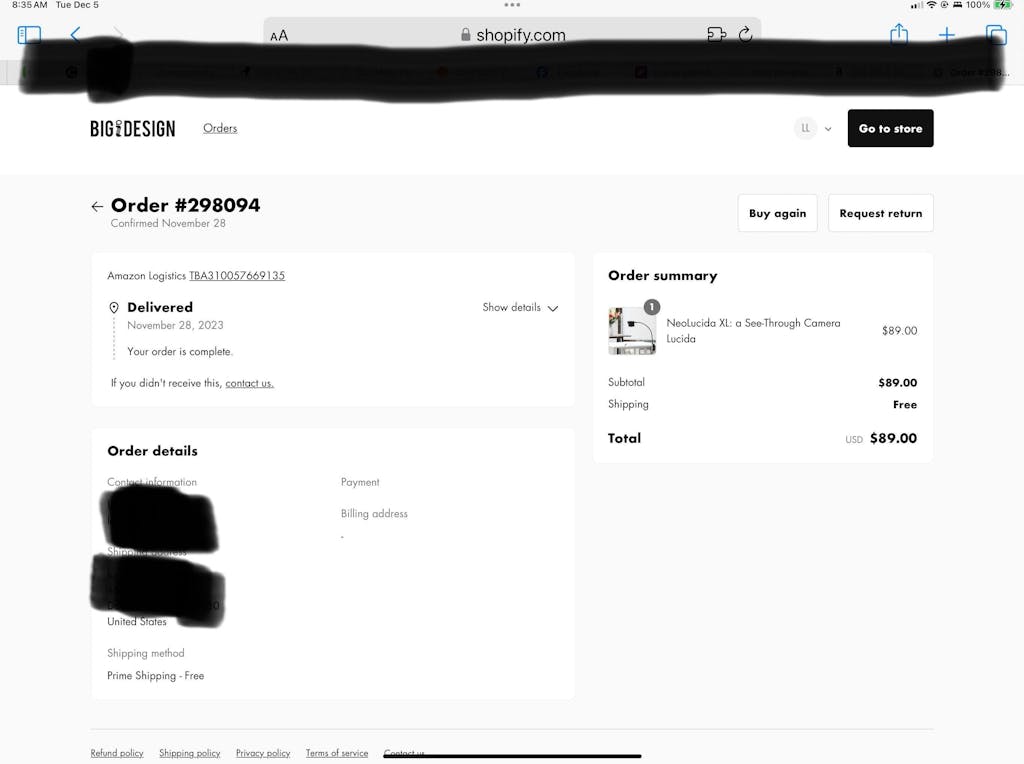Click contact us link under Delivered
This screenshot has width=1024, height=764.
click(x=249, y=384)
